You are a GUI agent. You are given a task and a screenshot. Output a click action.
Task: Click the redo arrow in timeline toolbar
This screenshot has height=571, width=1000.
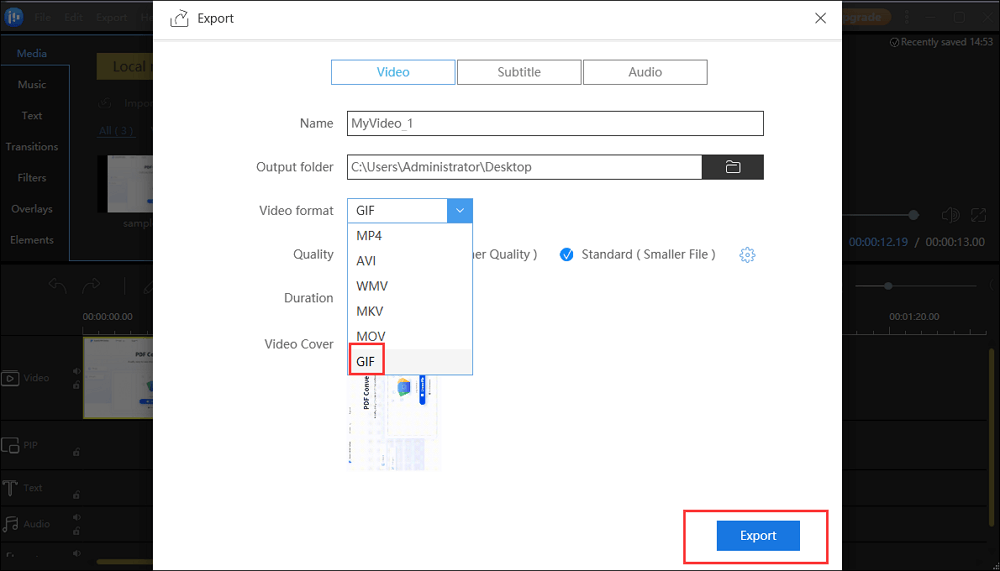(91, 287)
